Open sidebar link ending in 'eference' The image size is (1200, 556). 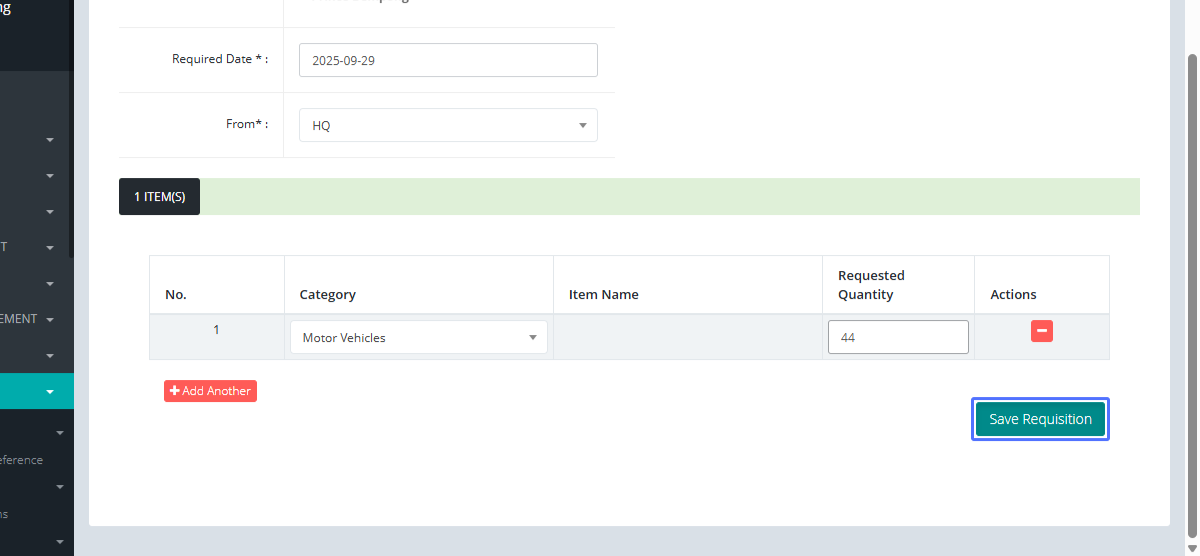tap(21, 460)
